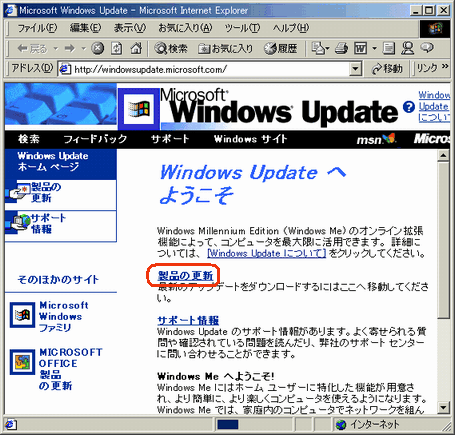Click the Print toolbar icon
Viewport: 455px width, 435px height.
341,49
